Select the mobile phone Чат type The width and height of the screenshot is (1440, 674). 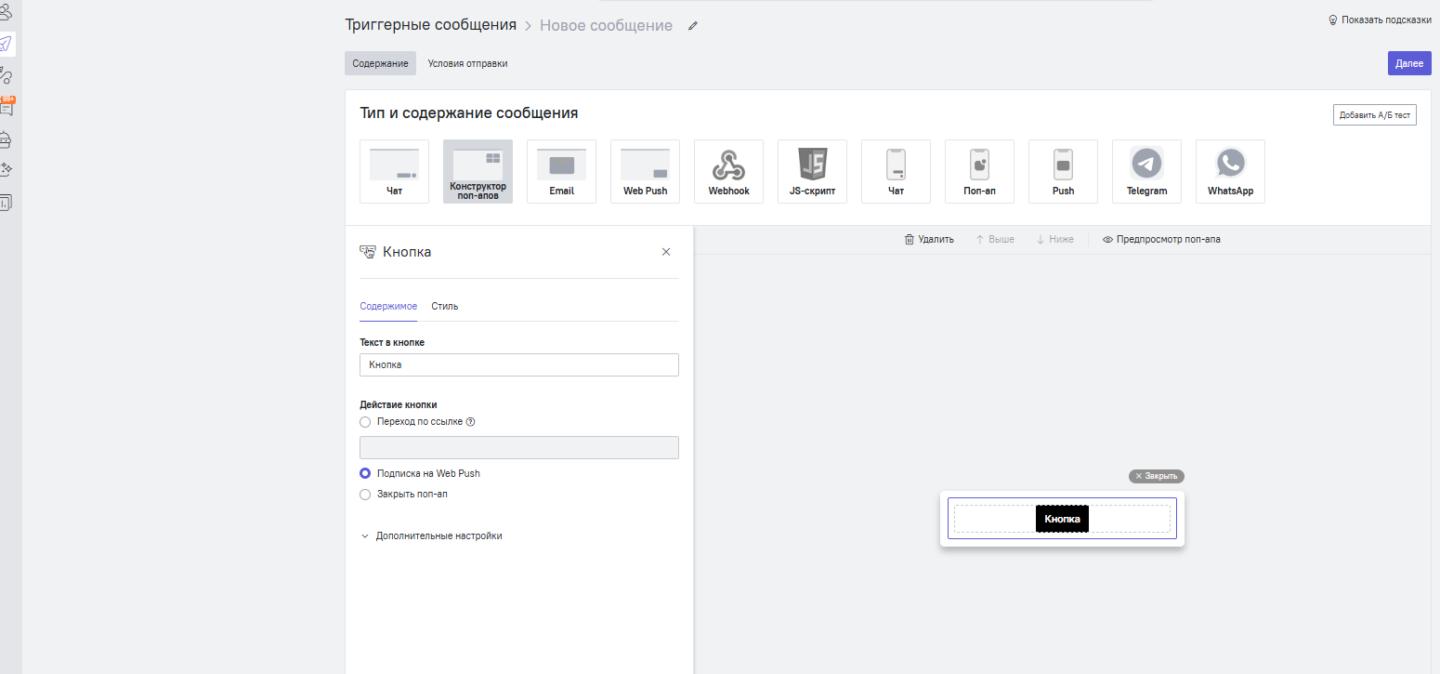click(896, 171)
